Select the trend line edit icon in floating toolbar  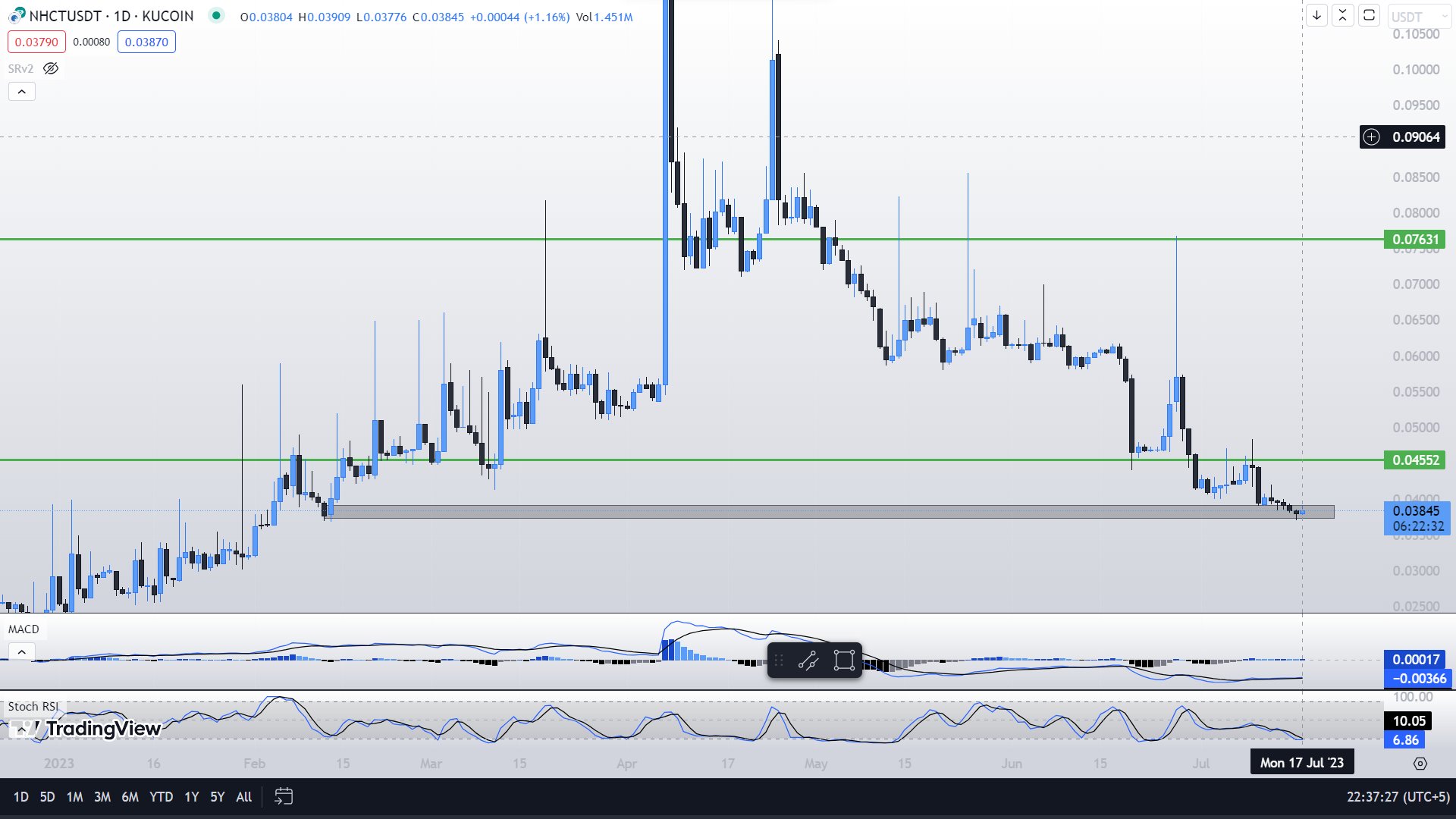point(810,661)
